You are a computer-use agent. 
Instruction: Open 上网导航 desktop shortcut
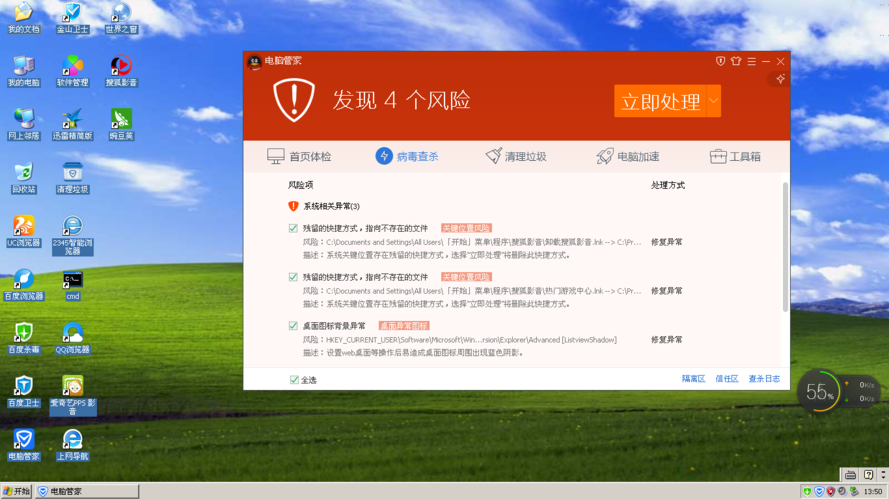73,445
